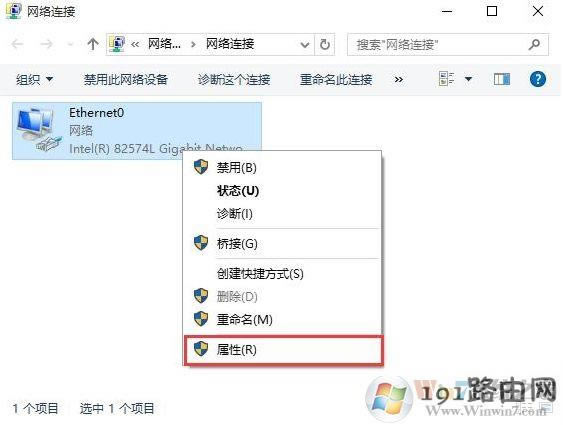Click the blue help question mark icon
563x425 pixels.
click(x=538, y=79)
